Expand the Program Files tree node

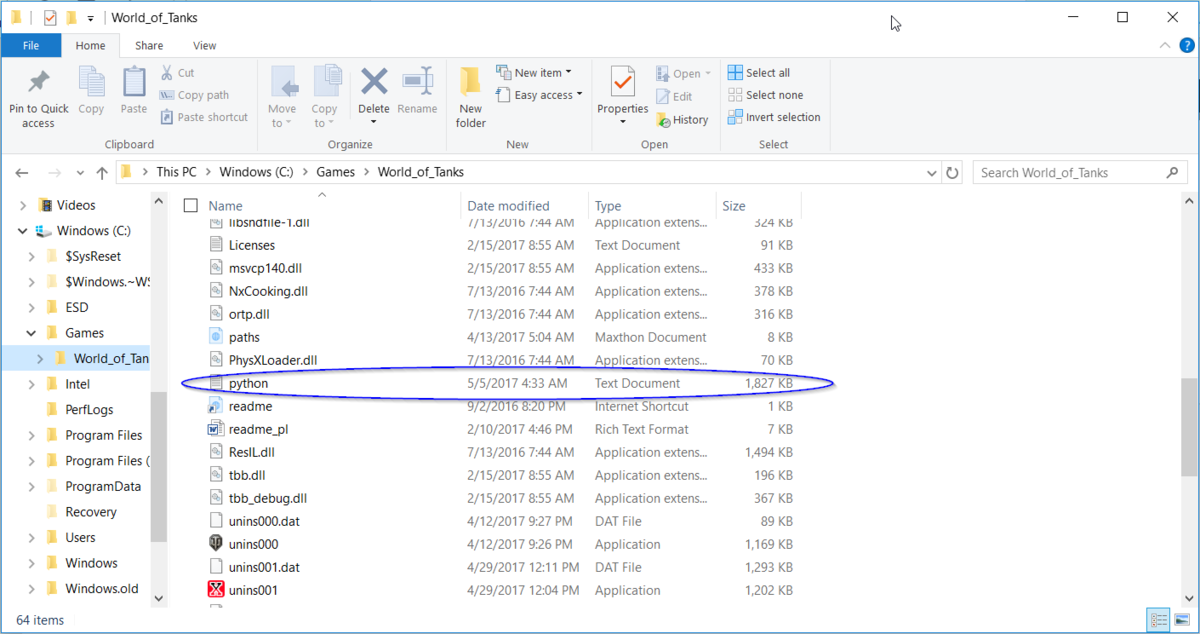click(x=33, y=435)
